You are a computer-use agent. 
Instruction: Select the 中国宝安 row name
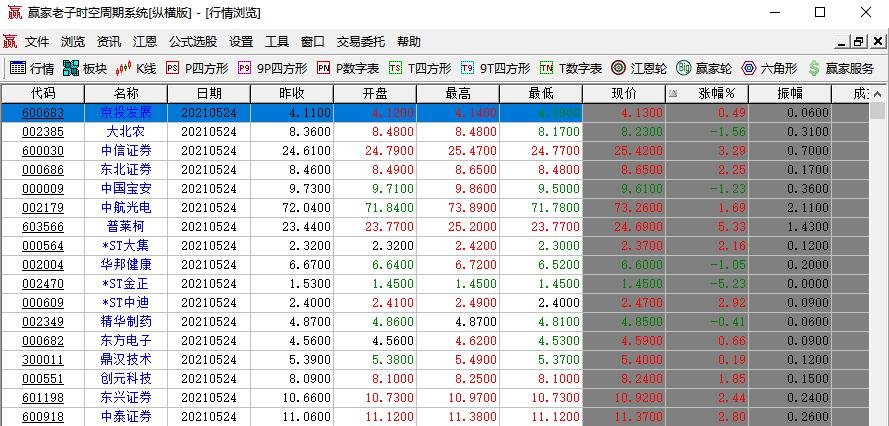coord(126,188)
